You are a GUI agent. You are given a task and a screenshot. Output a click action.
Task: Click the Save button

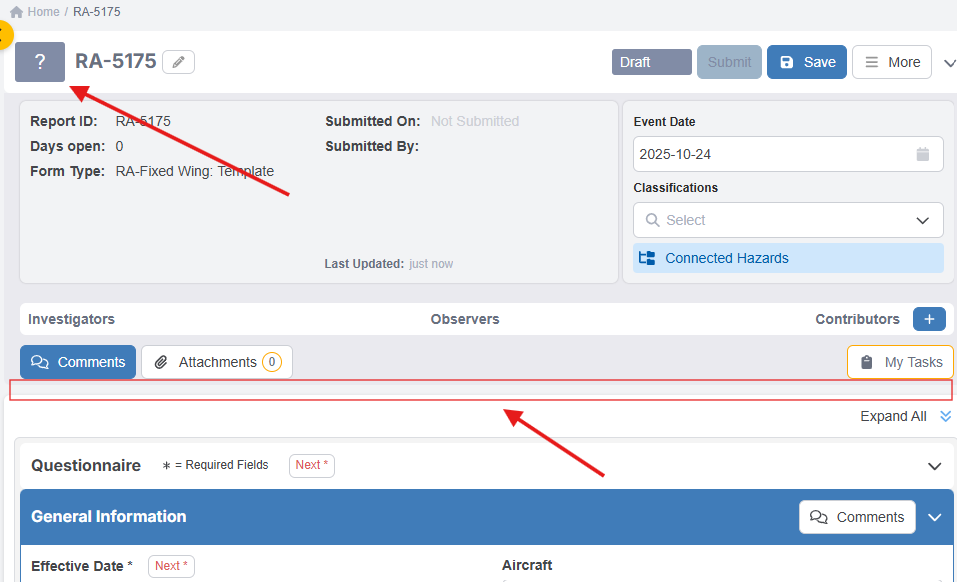pyautogui.click(x=807, y=62)
